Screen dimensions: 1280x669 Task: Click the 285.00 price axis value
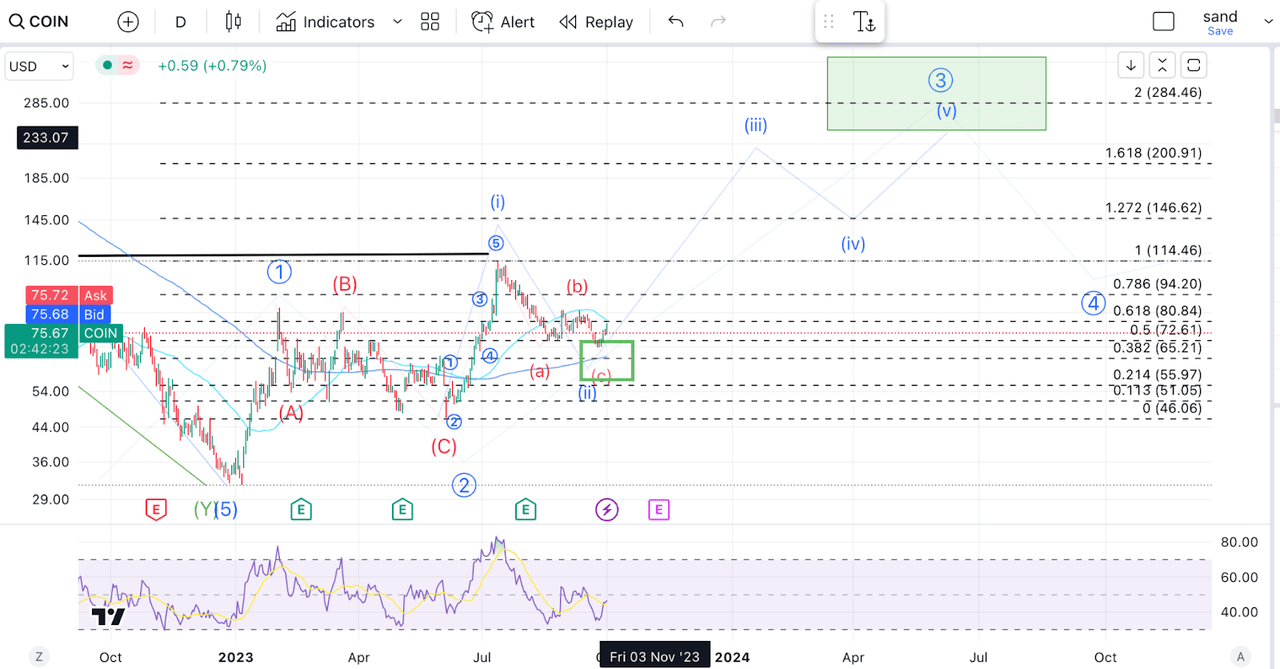coord(47,103)
